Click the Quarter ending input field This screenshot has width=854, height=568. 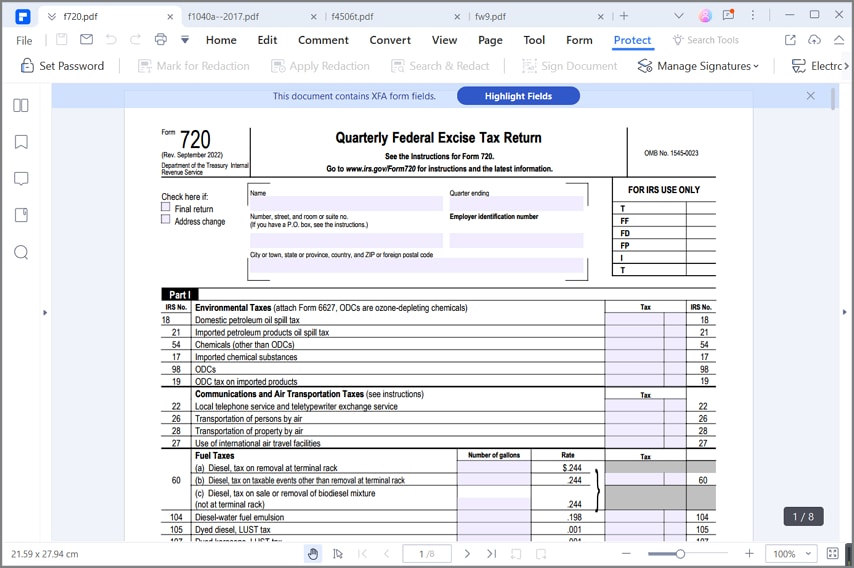pyautogui.click(x=516, y=204)
